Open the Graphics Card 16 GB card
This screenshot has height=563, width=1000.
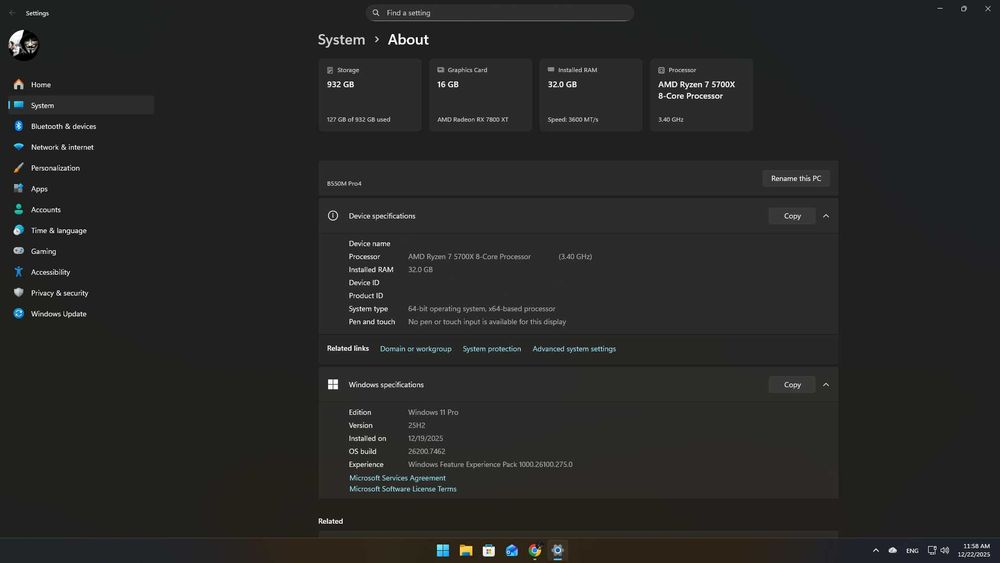point(480,95)
